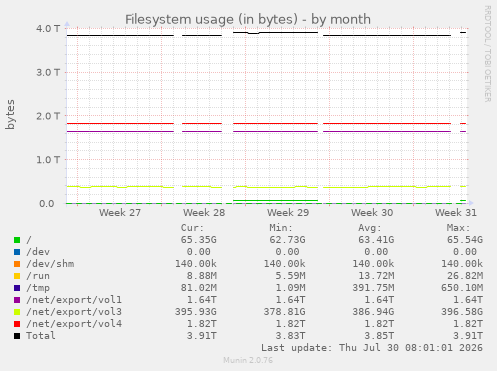Click the Avg: column header

click(x=370, y=228)
